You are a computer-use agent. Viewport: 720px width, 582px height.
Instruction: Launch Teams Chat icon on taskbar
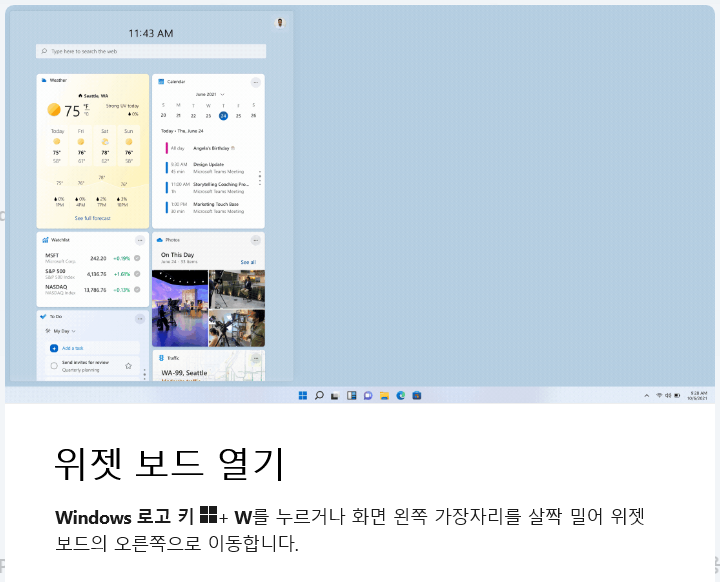pyautogui.click(x=368, y=396)
